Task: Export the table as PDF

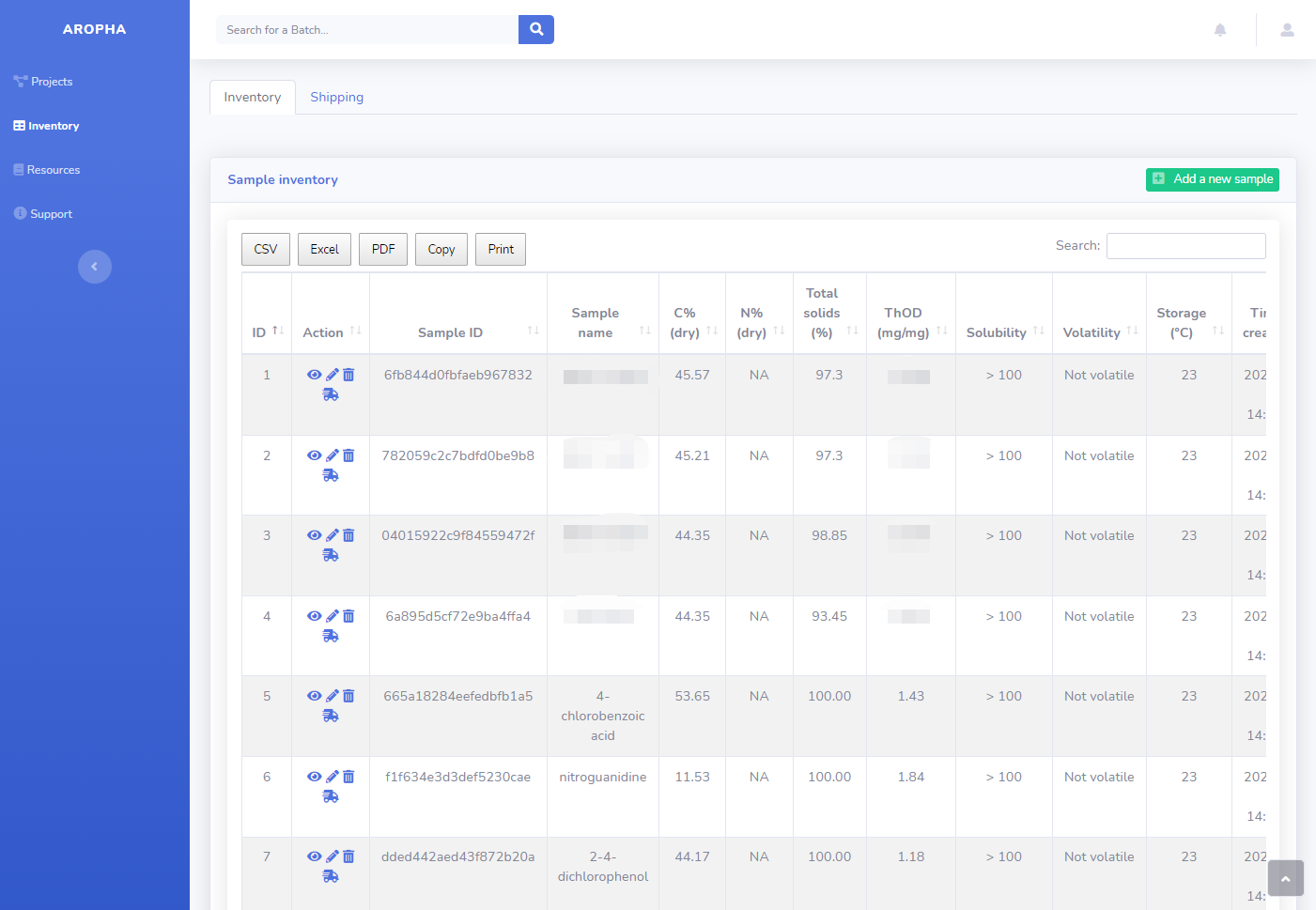Action: [382, 249]
